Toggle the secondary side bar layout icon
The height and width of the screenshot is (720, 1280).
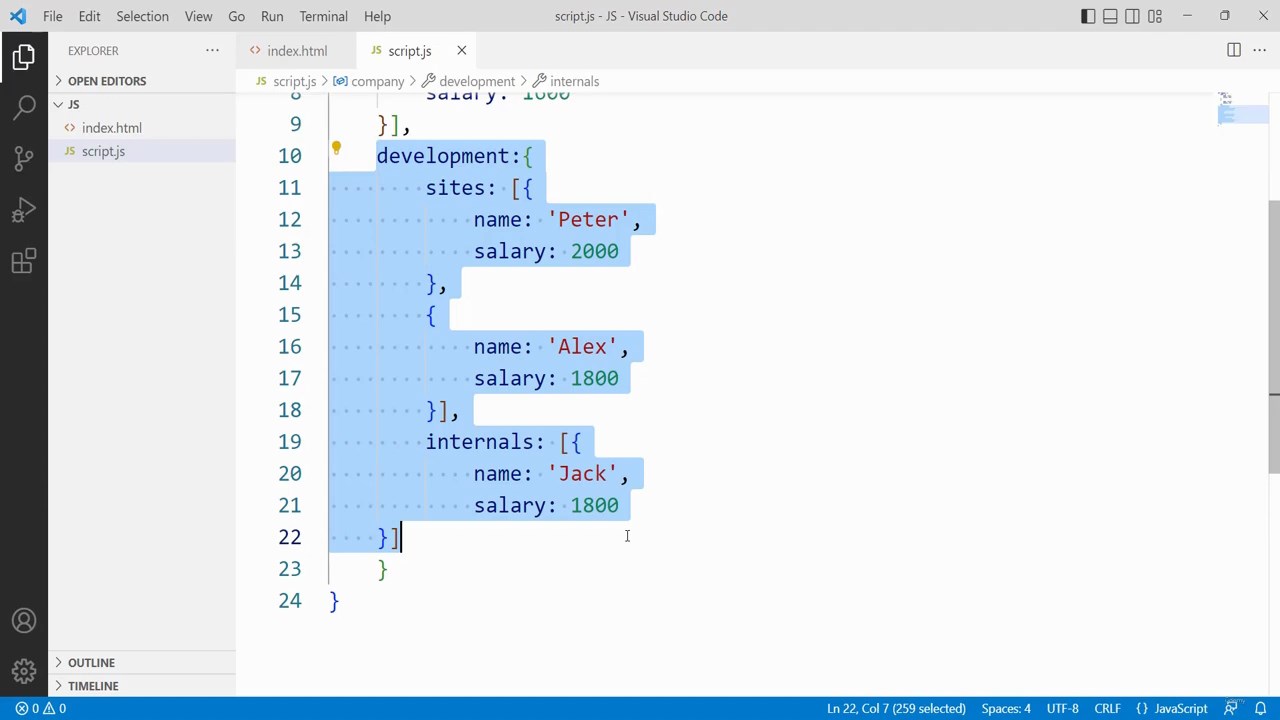[x=1132, y=16]
